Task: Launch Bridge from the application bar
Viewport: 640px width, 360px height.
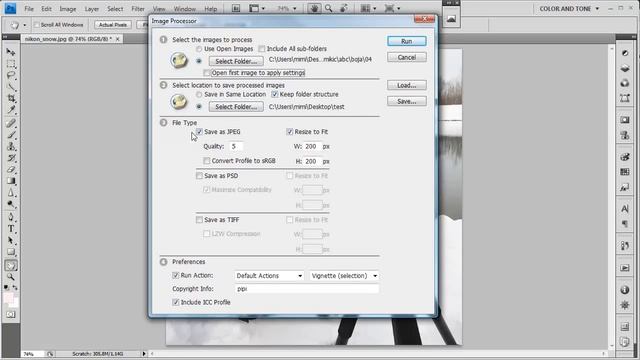Action: (x=236, y=8)
